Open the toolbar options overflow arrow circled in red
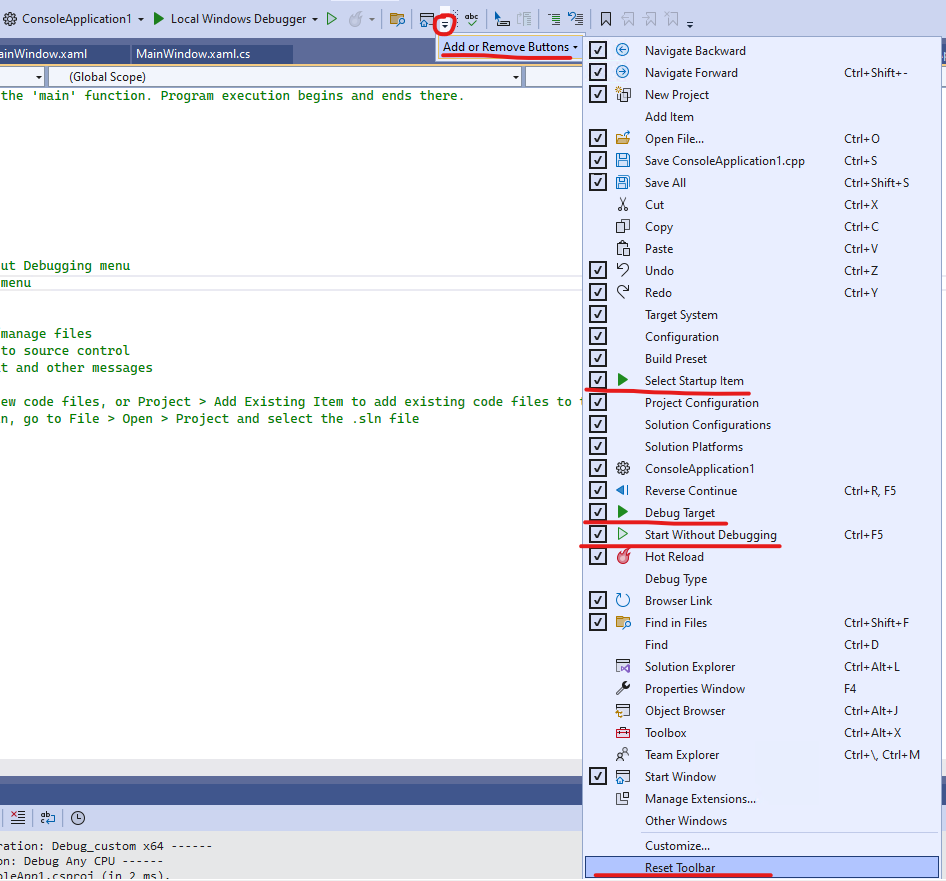Viewport: 946px width, 881px height. pos(445,25)
